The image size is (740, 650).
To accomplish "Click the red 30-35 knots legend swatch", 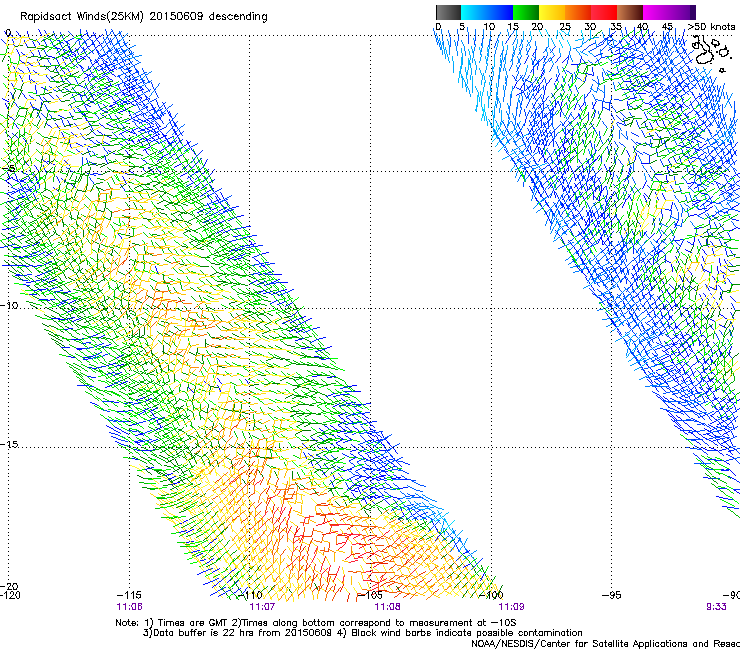I will tap(604, 12).
